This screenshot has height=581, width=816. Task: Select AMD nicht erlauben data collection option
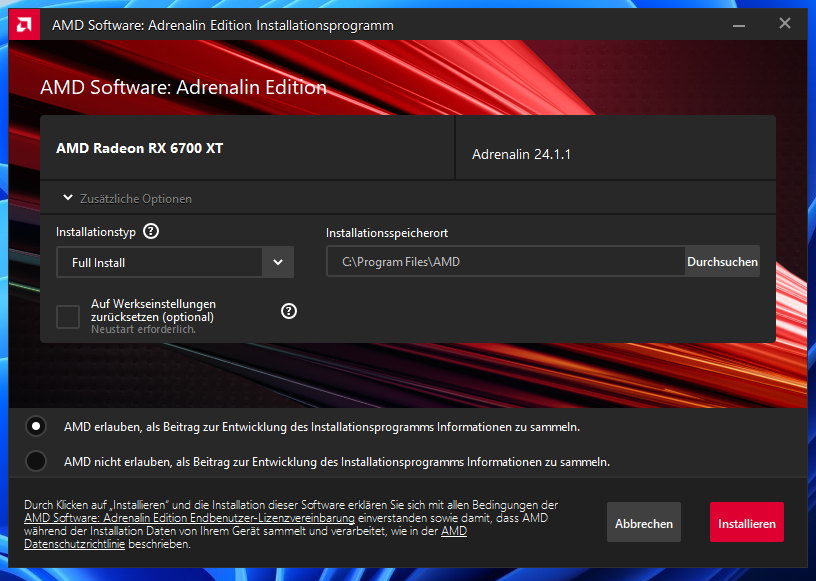point(36,461)
